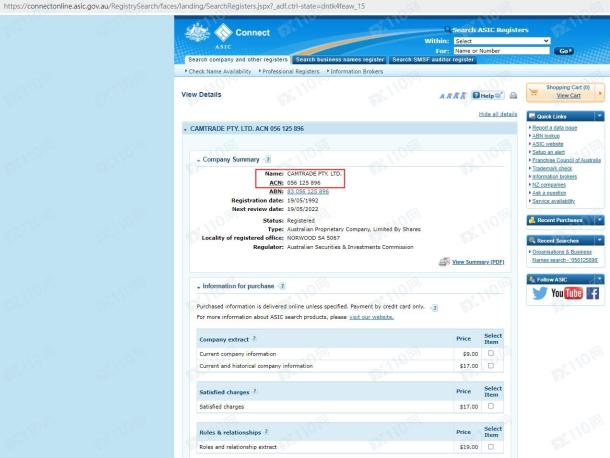The image size is (610, 458).
Task: Click the 'visit our website' link
Action: pyautogui.click(x=371, y=317)
